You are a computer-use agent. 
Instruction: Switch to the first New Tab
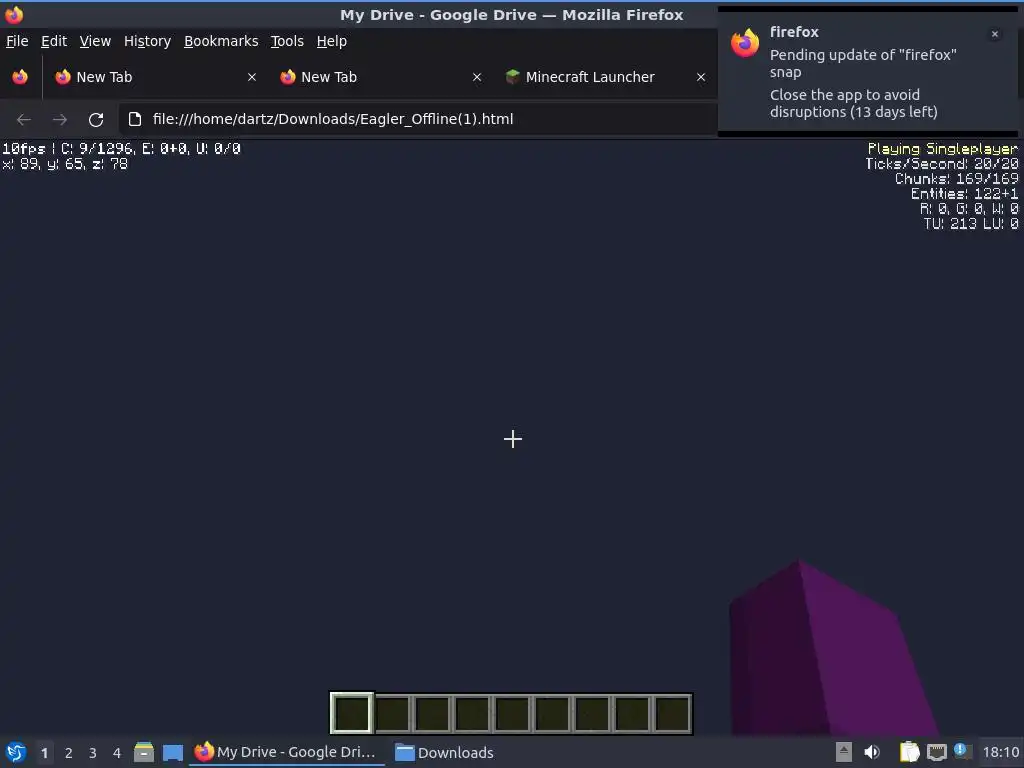tap(155, 77)
